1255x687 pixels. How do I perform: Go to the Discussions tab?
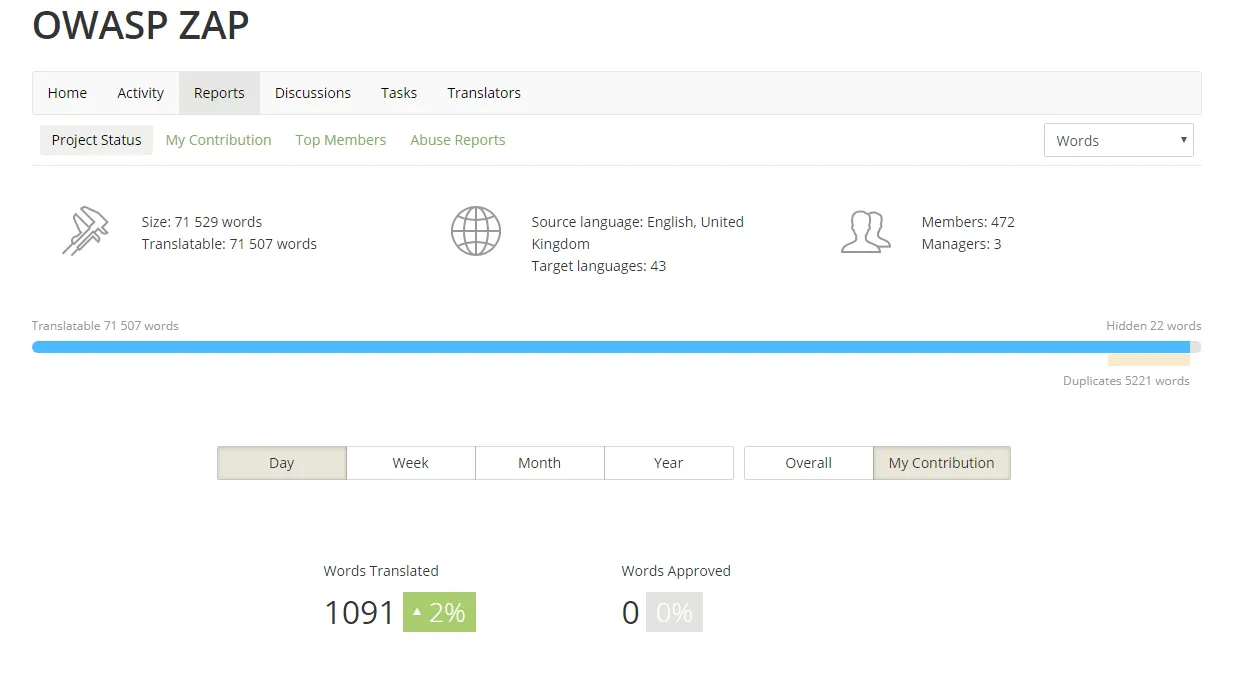pyautogui.click(x=313, y=93)
